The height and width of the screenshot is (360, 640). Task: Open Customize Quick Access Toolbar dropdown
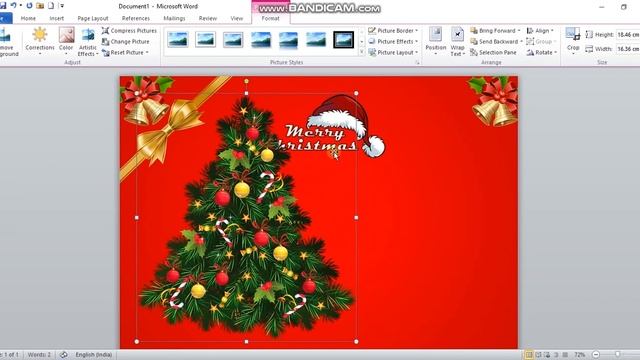[62, 6]
